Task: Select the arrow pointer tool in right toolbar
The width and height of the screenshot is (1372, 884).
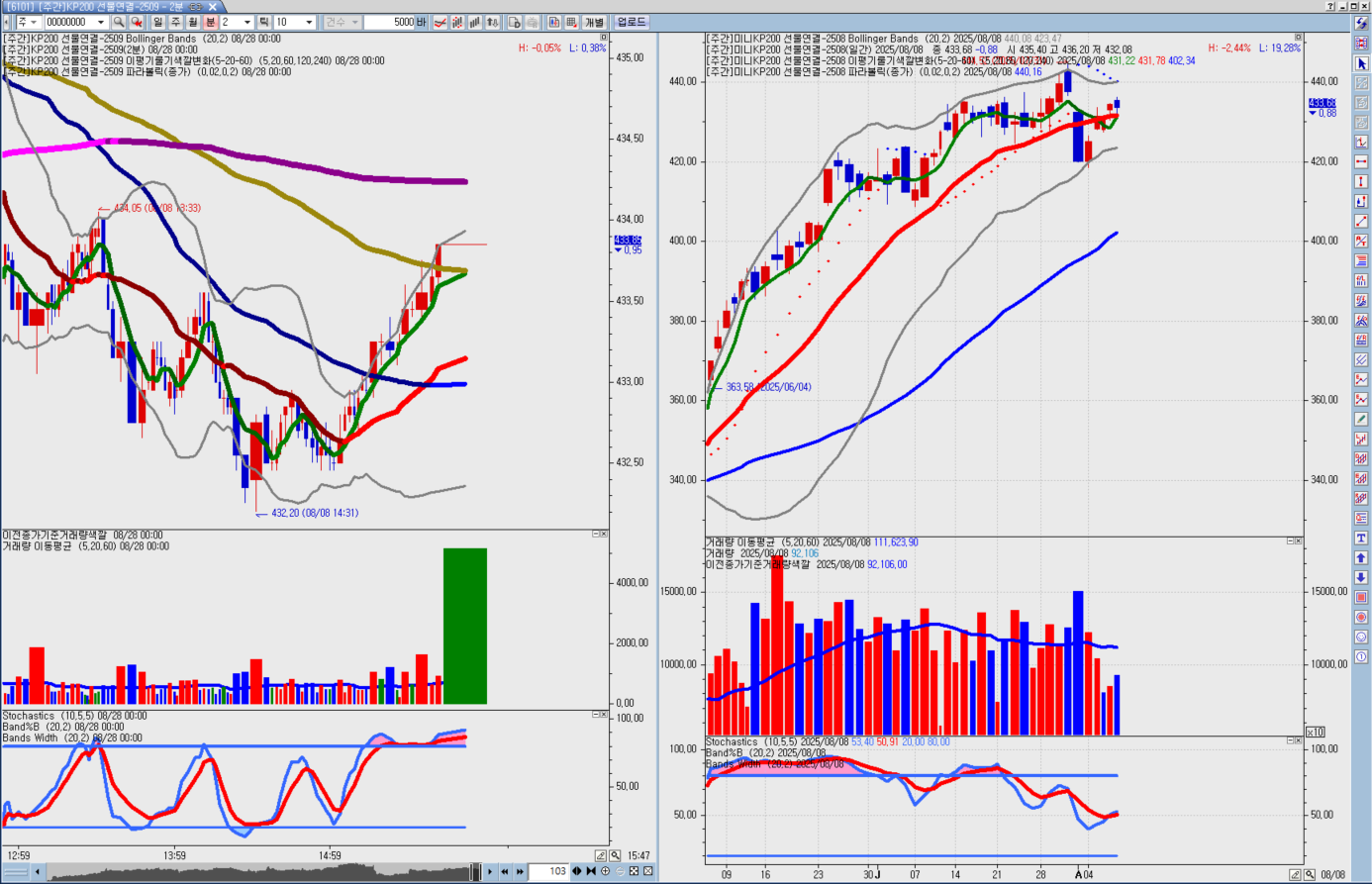Action: [1361, 63]
